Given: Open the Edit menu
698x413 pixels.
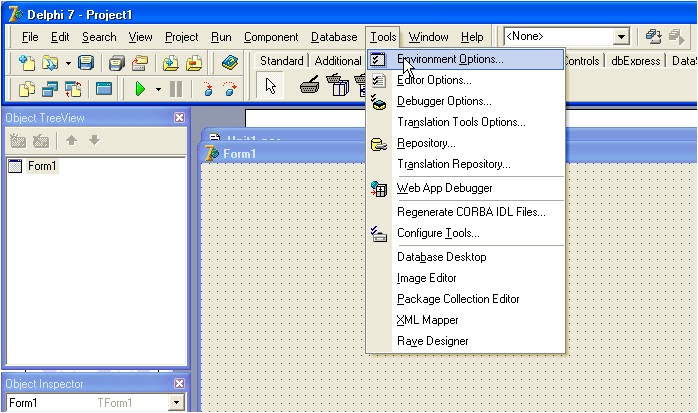Looking at the screenshot, I should pyautogui.click(x=60, y=37).
